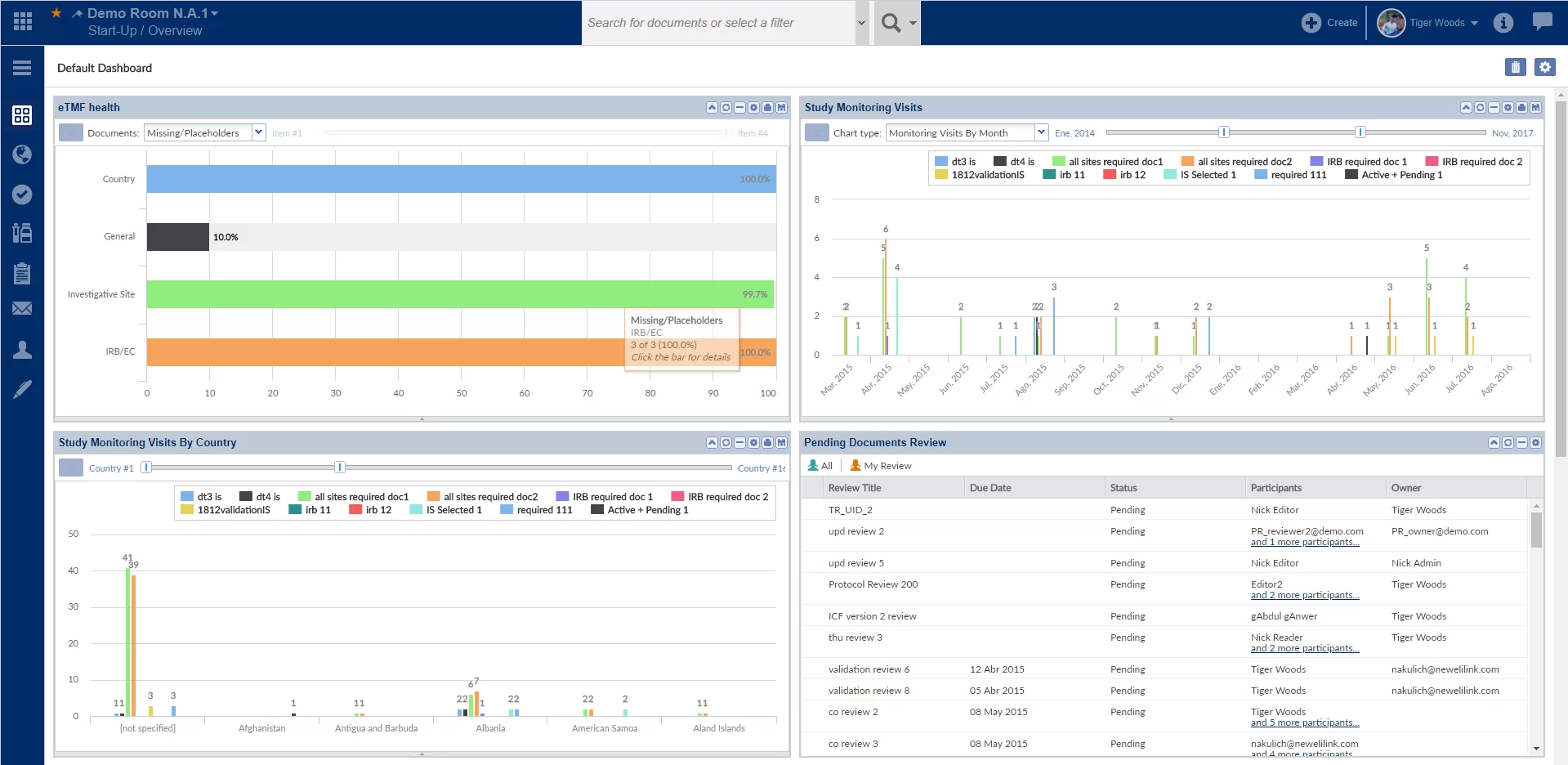Toggle 'Active + Pending 1' in Study Monitoring Visits legend
The width and height of the screenshot is (1568, 765).
coord(1394,175)
